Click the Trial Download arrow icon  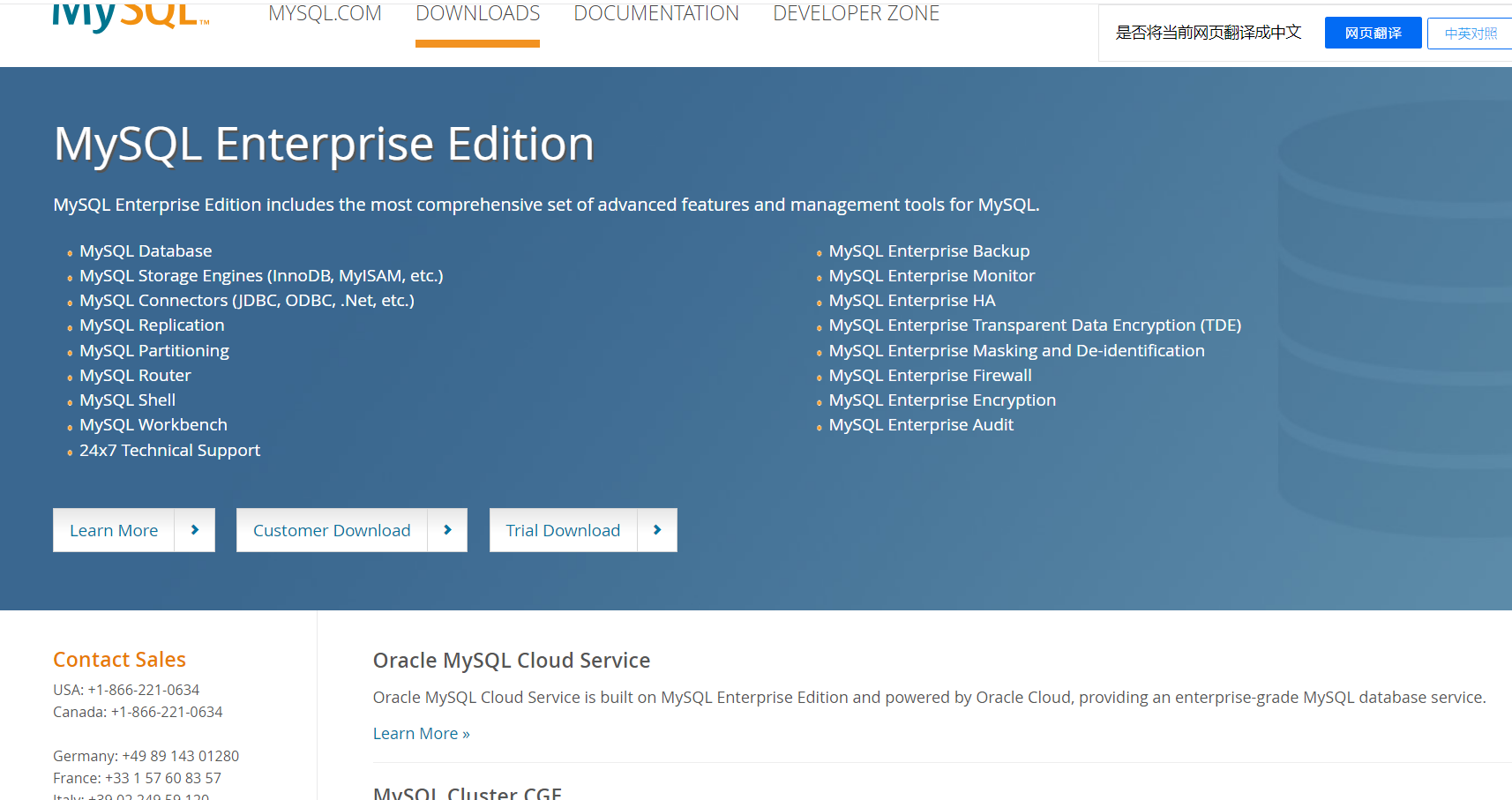tap(657, 530)
